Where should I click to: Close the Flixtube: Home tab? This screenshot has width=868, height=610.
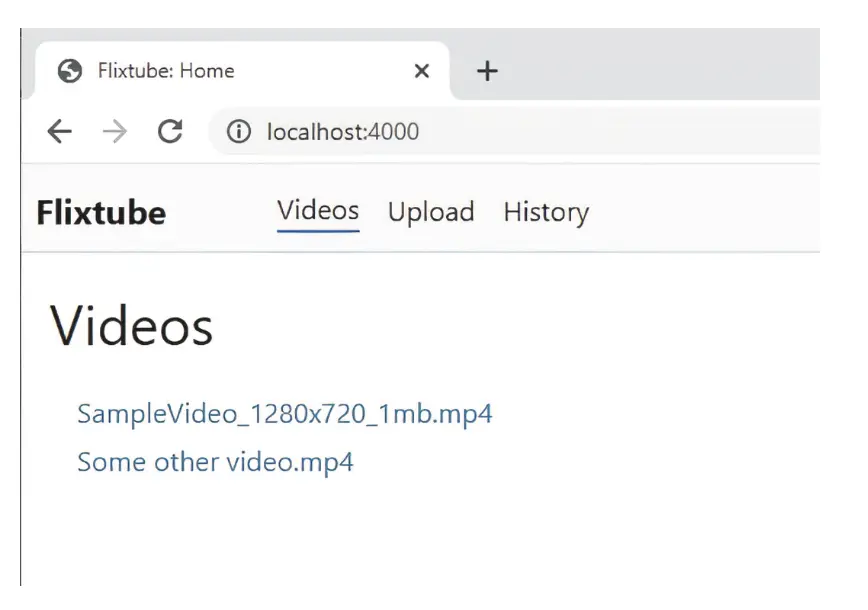point(421,71)
